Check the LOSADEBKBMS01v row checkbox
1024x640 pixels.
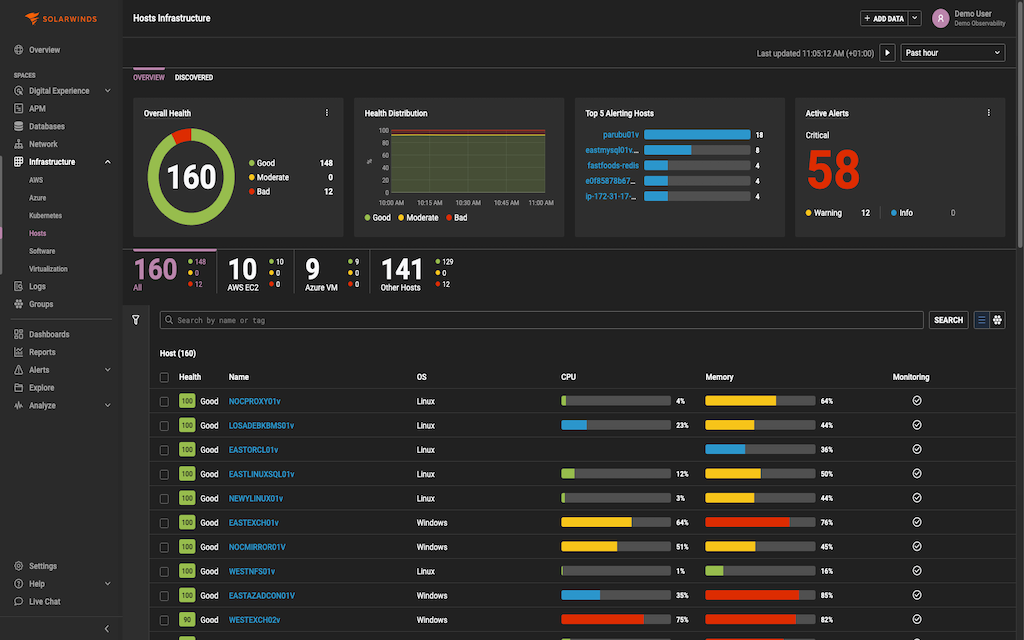tap(165, 426)
